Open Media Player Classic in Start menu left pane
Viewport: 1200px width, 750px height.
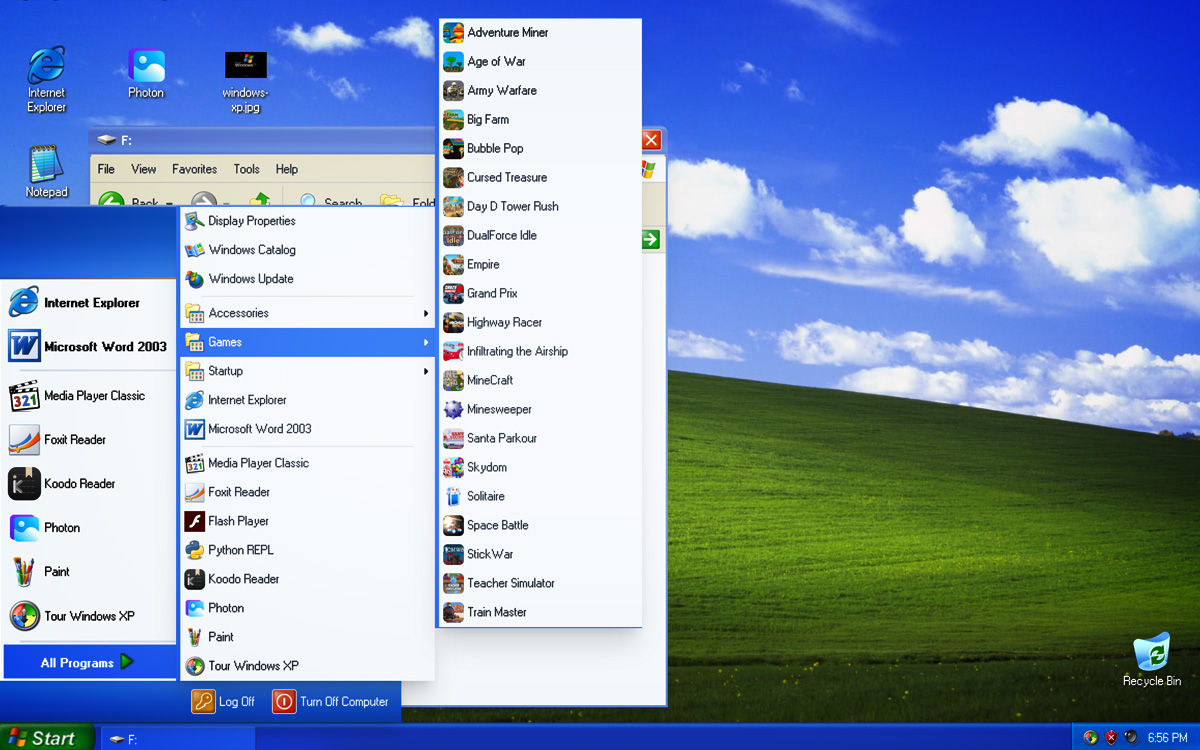[88, 396]
